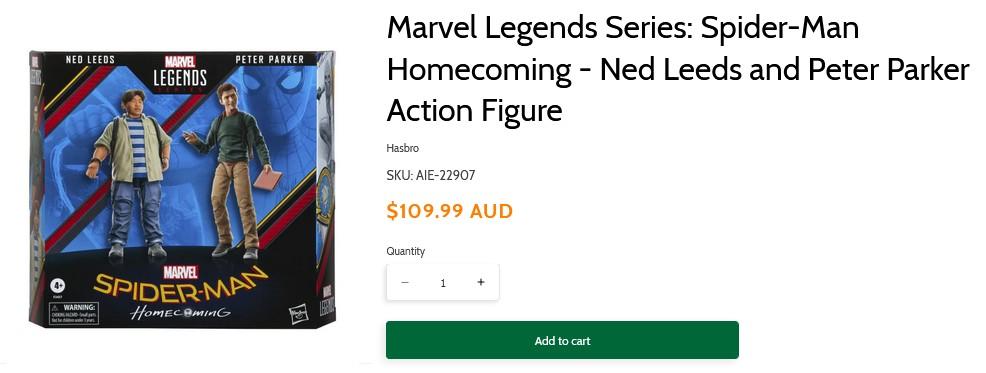Image resolution: width=986 pixels, height=373 pixels.
Task: Add the action figure set to cart
Action: click(562, 340)
